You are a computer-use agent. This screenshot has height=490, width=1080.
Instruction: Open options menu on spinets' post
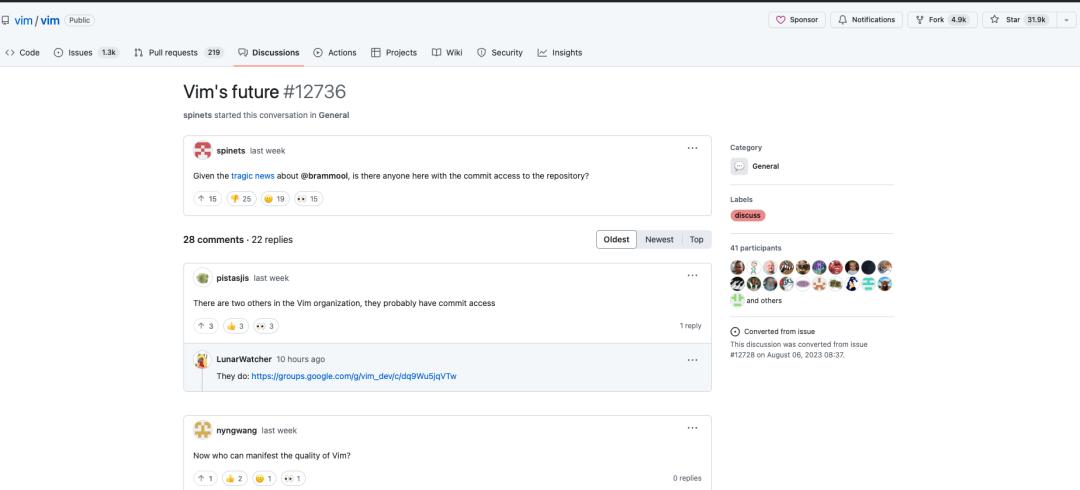click(x=692, y=148)
